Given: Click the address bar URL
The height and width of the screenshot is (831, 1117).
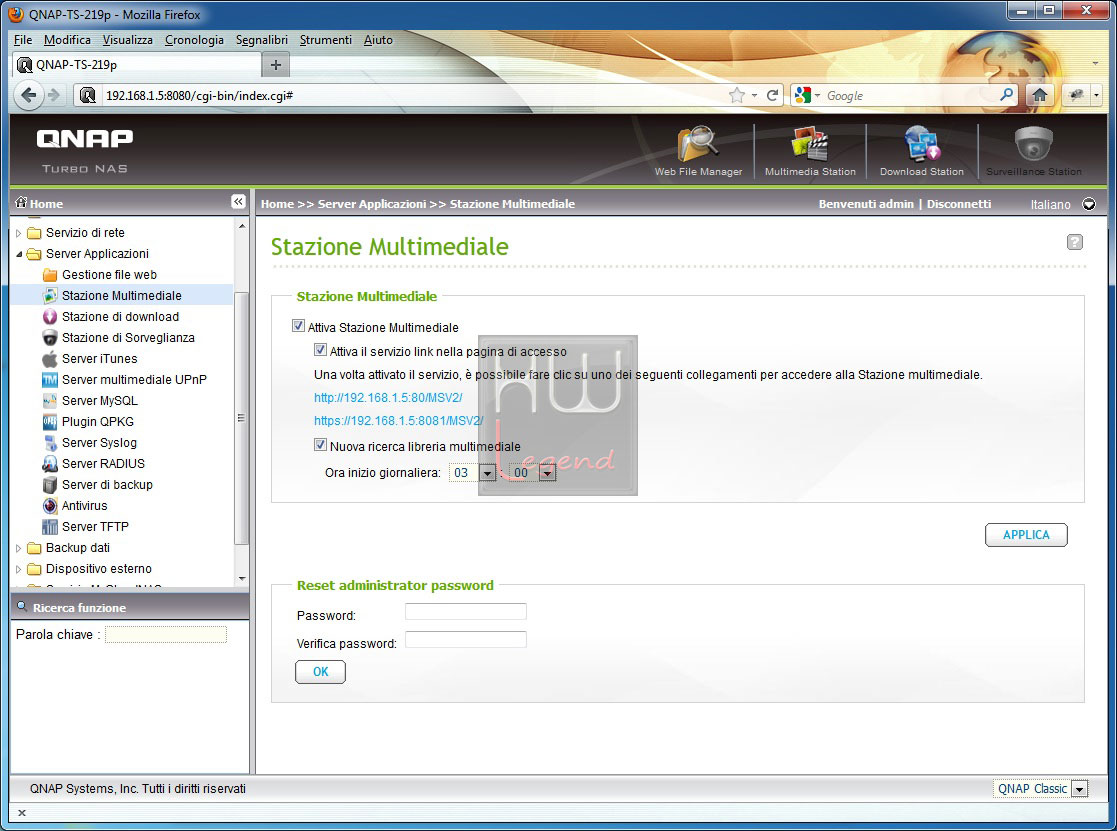Looking at the screenshot, I should (x=199, y=95).
